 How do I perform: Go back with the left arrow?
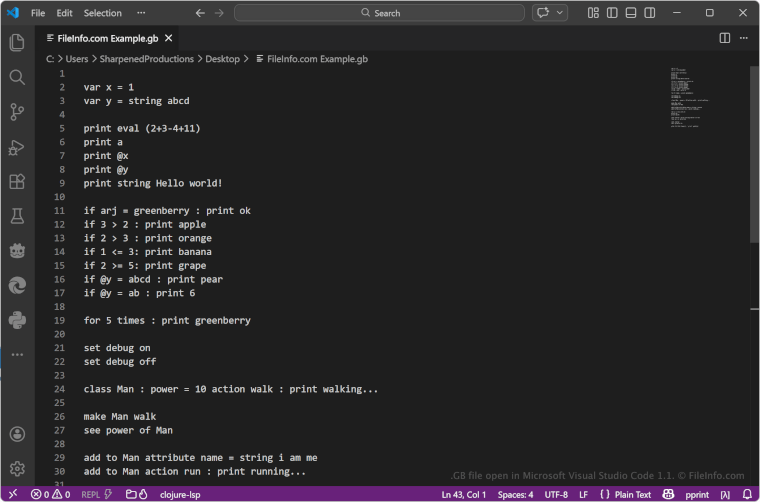200,13
